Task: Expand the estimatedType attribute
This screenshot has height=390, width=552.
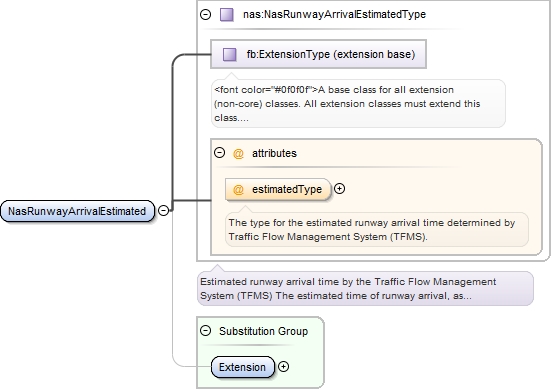Action: (x=339, y=189)
